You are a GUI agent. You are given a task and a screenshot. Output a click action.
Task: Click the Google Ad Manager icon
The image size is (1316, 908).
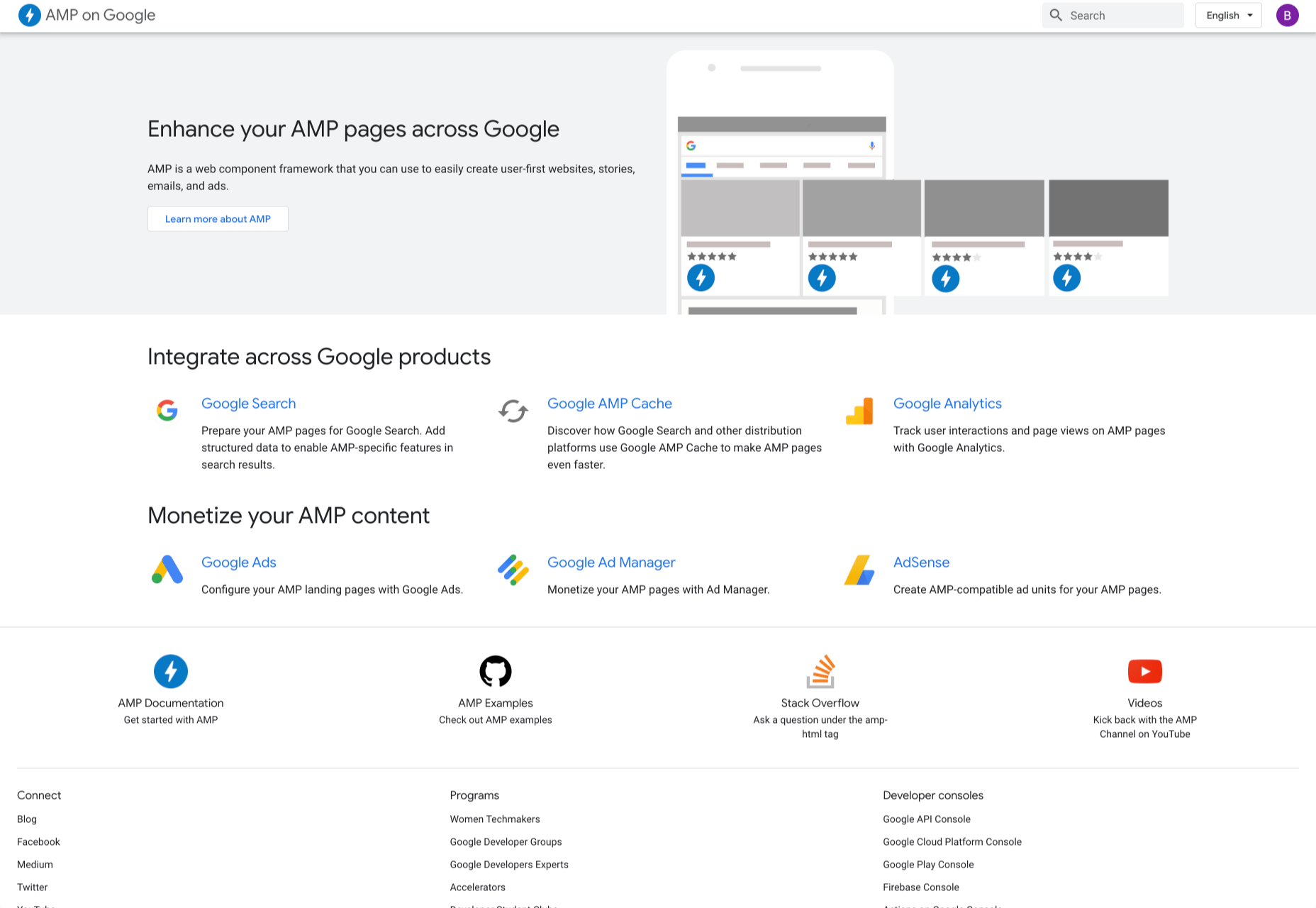513,570
